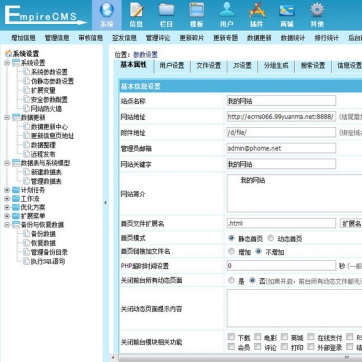Open the 信息 notepad icon menu

136,15
